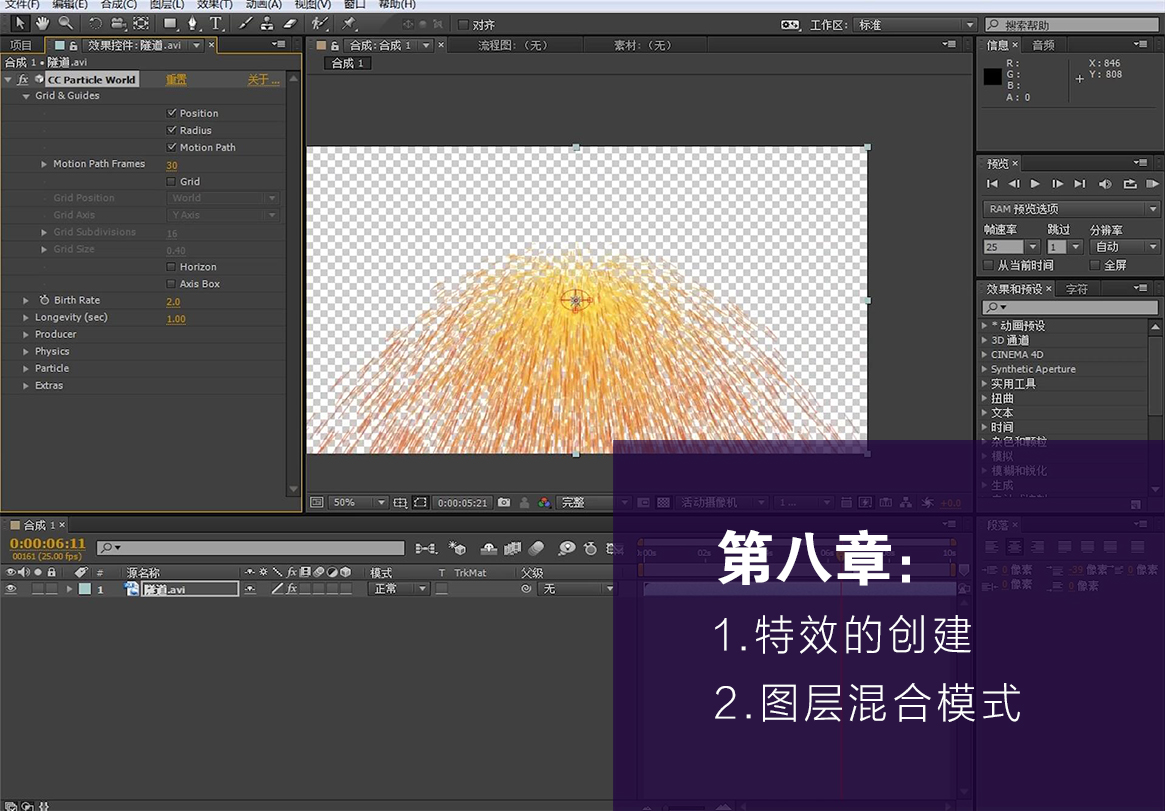The image size is (1165, 811).
Task: Switch to the 字符 panel tab
Action: [1077, 289]
